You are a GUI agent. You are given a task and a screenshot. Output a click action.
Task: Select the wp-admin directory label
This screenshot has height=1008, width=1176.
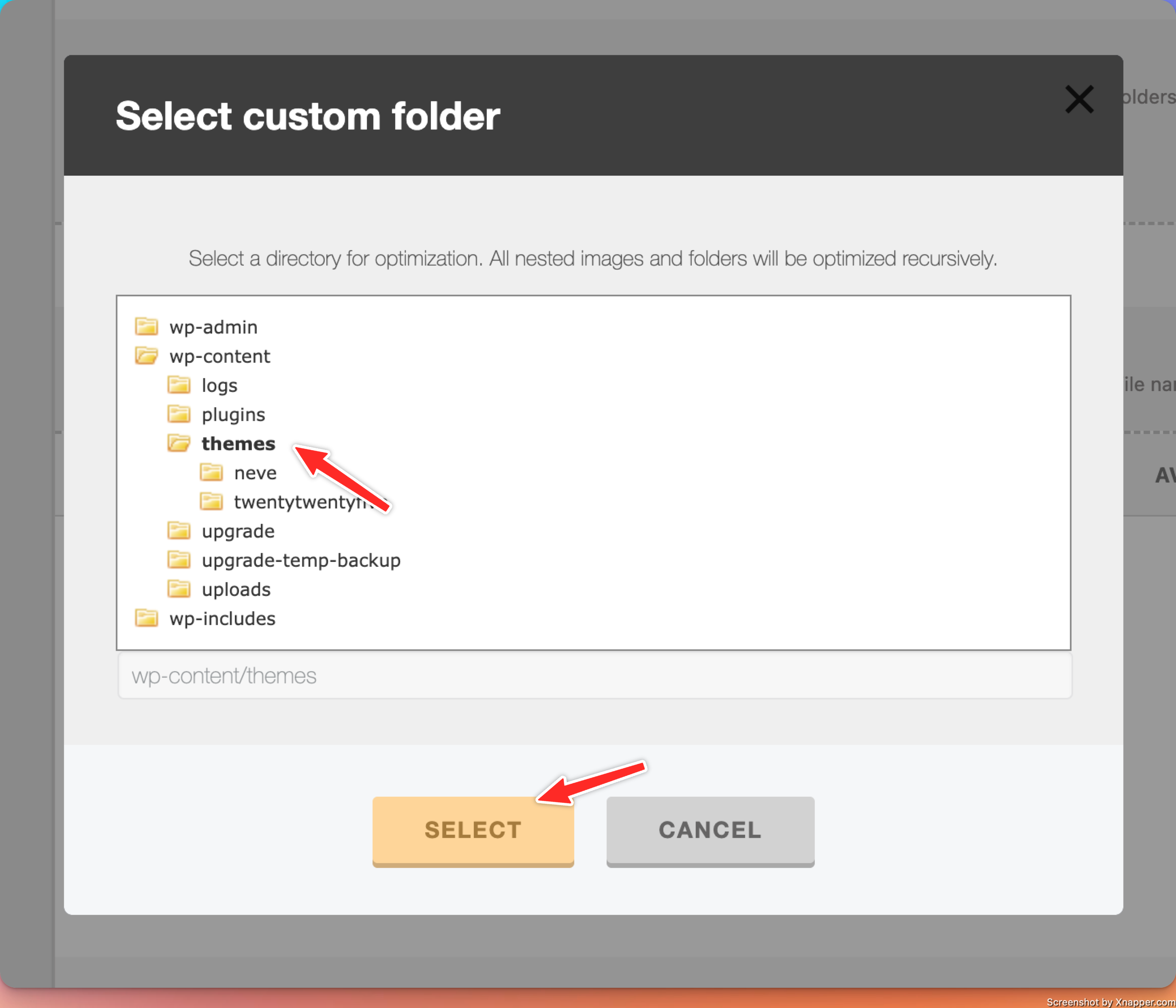coord(213,327)
